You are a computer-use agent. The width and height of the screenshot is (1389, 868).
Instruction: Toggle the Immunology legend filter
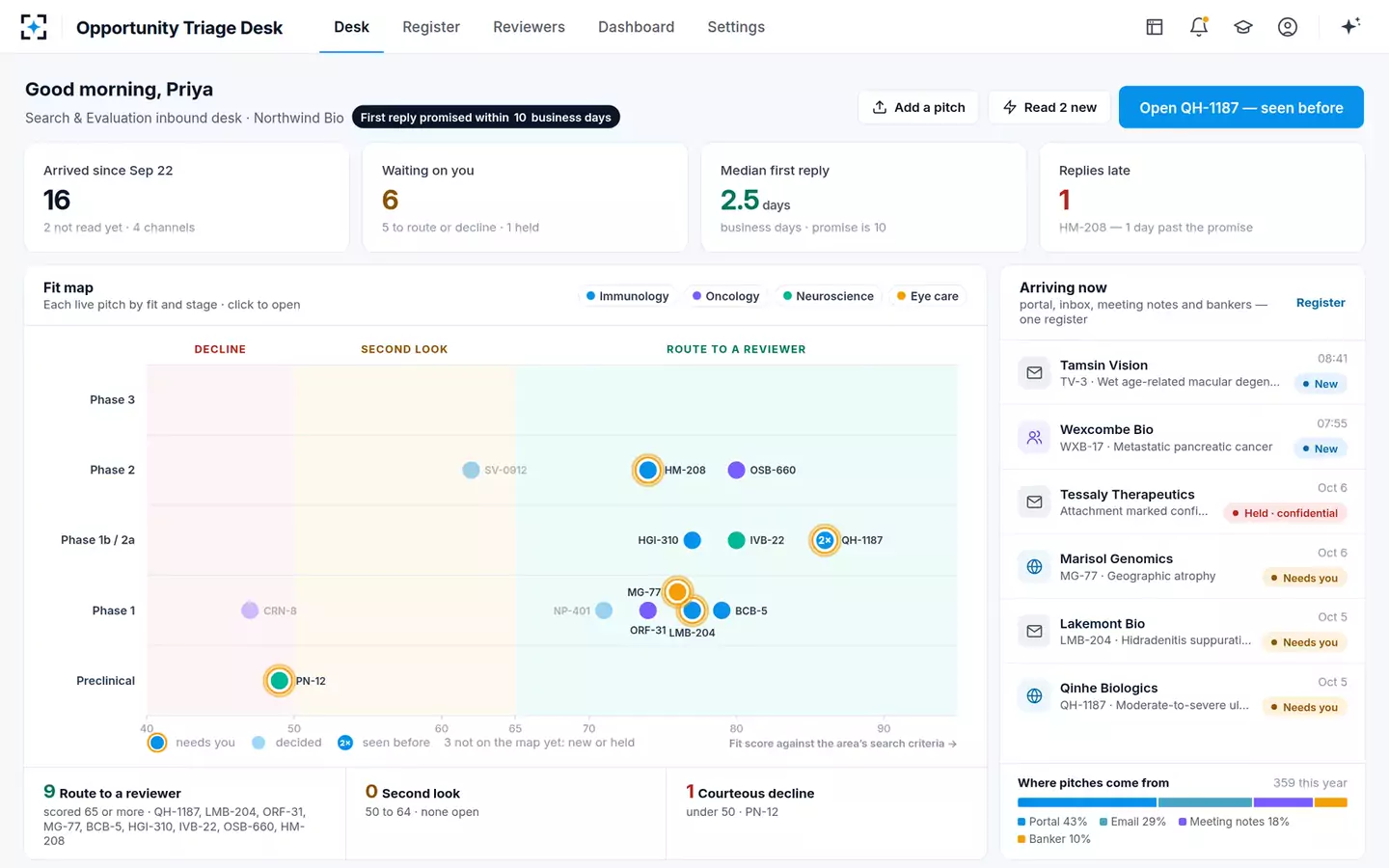click(627, 296)
